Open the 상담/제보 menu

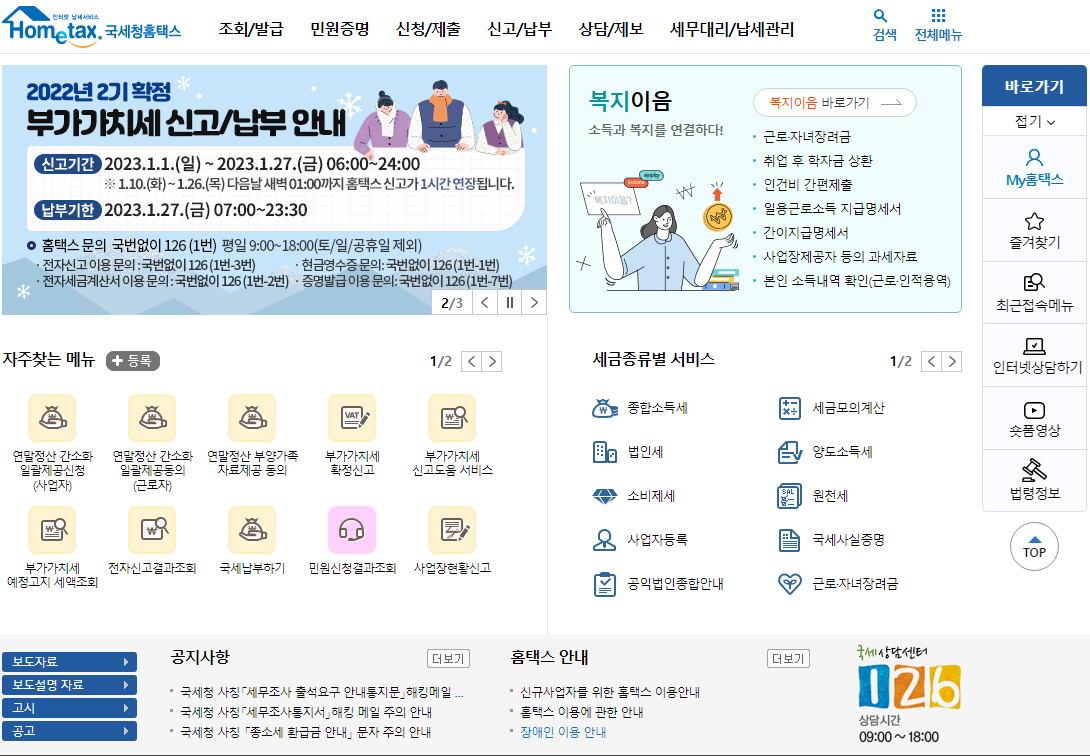[611, 29]
